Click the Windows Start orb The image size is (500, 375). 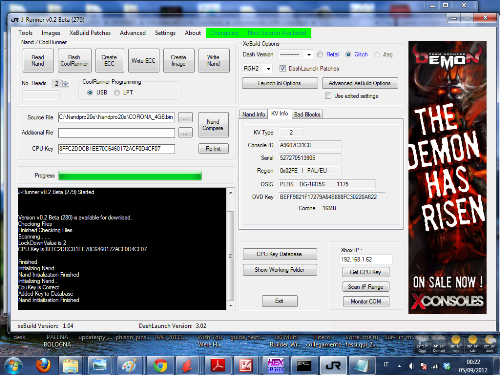coord(14,366)
